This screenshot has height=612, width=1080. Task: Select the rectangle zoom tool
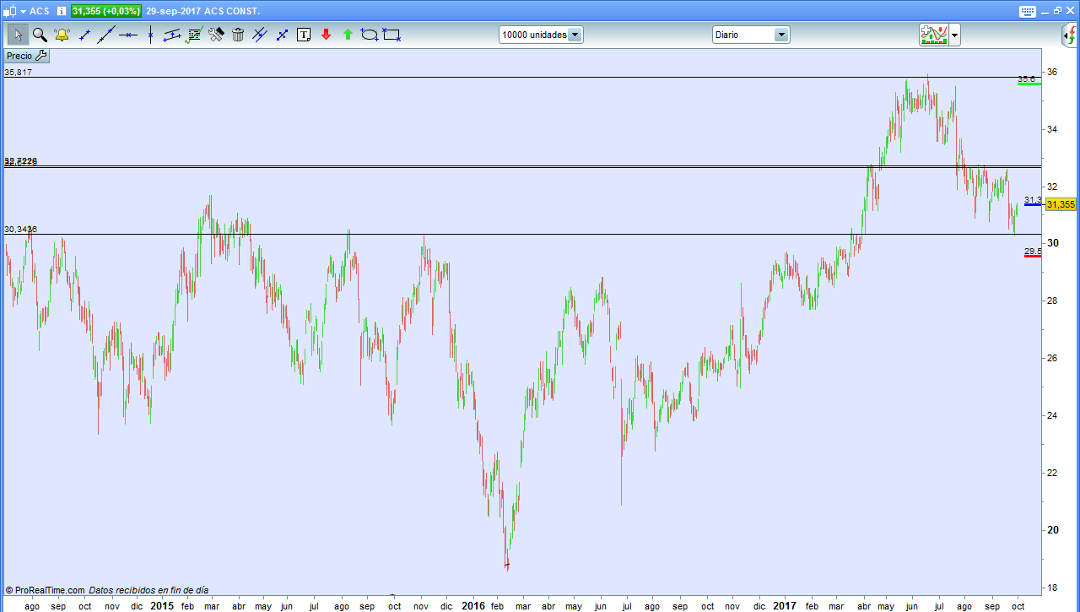click(391, 34)
